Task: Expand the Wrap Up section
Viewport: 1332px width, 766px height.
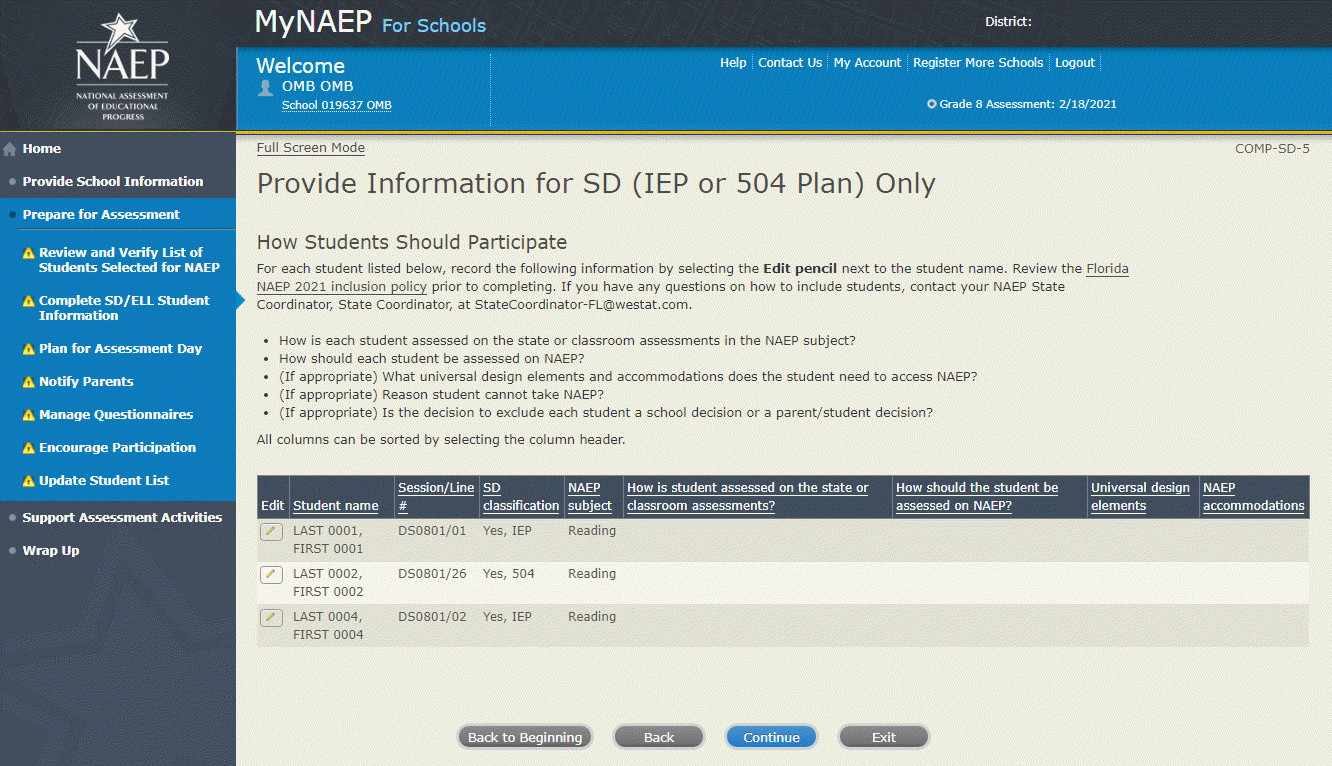Action: [50, 550]
